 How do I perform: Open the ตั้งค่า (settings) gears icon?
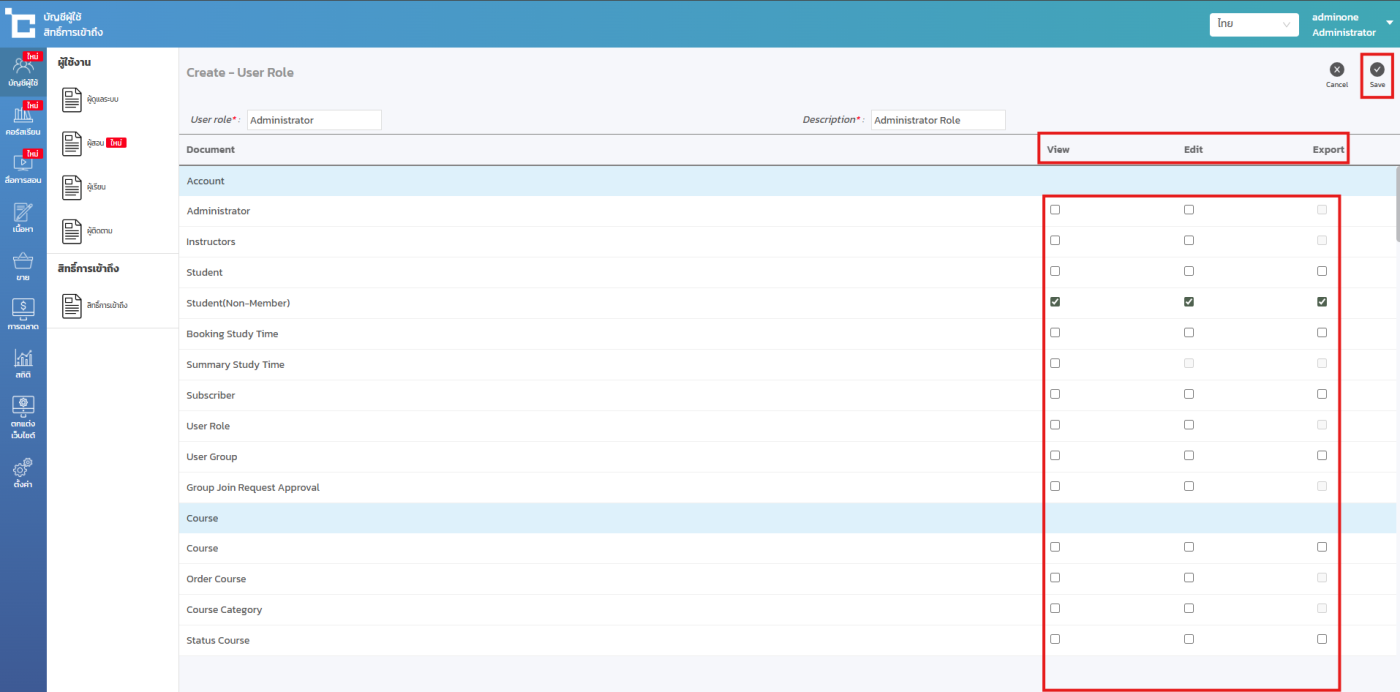point(22,471)
